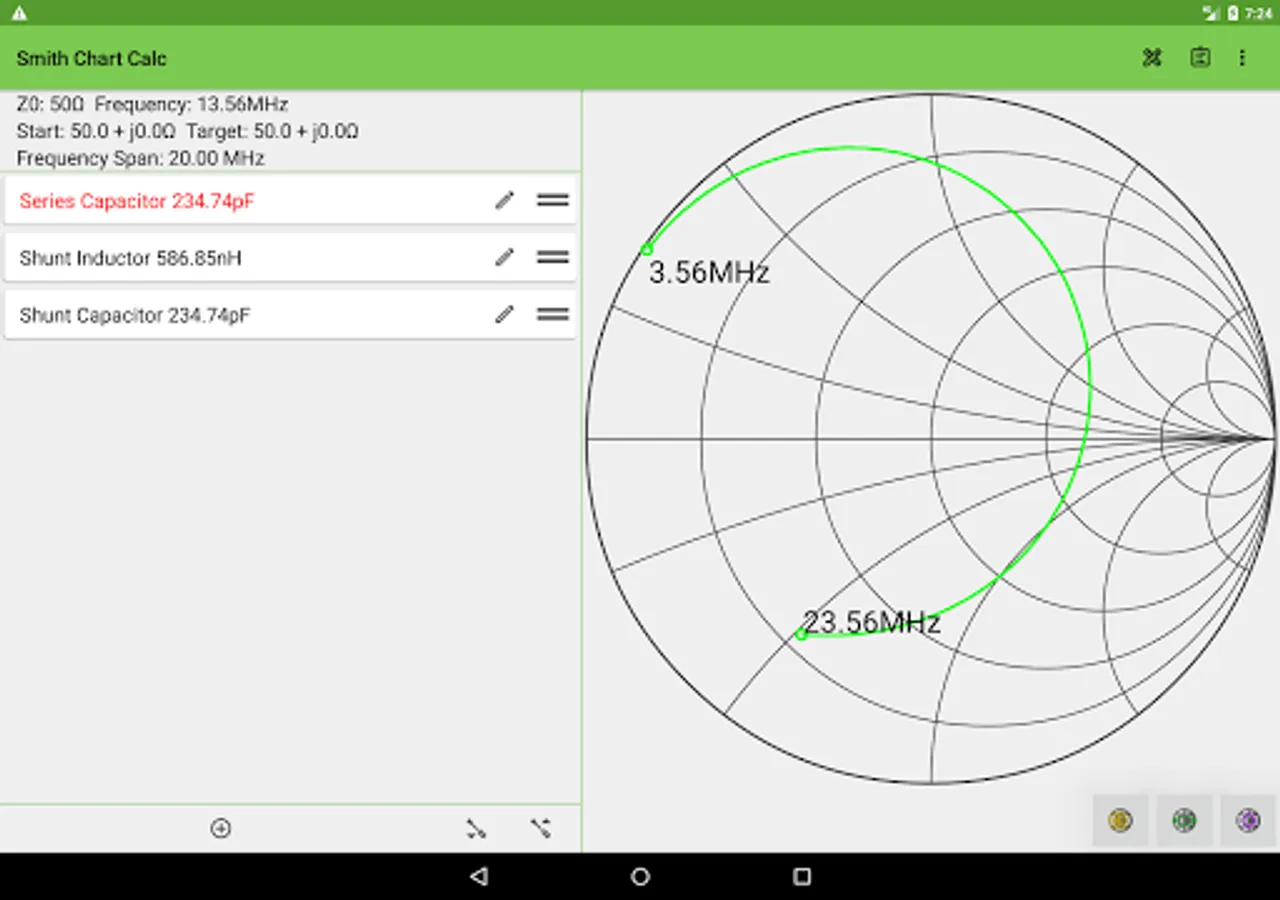The image size is (1280, 900).
Task: Click the reorder handle for Shunt Capacitor
Action: coord(553,314)
